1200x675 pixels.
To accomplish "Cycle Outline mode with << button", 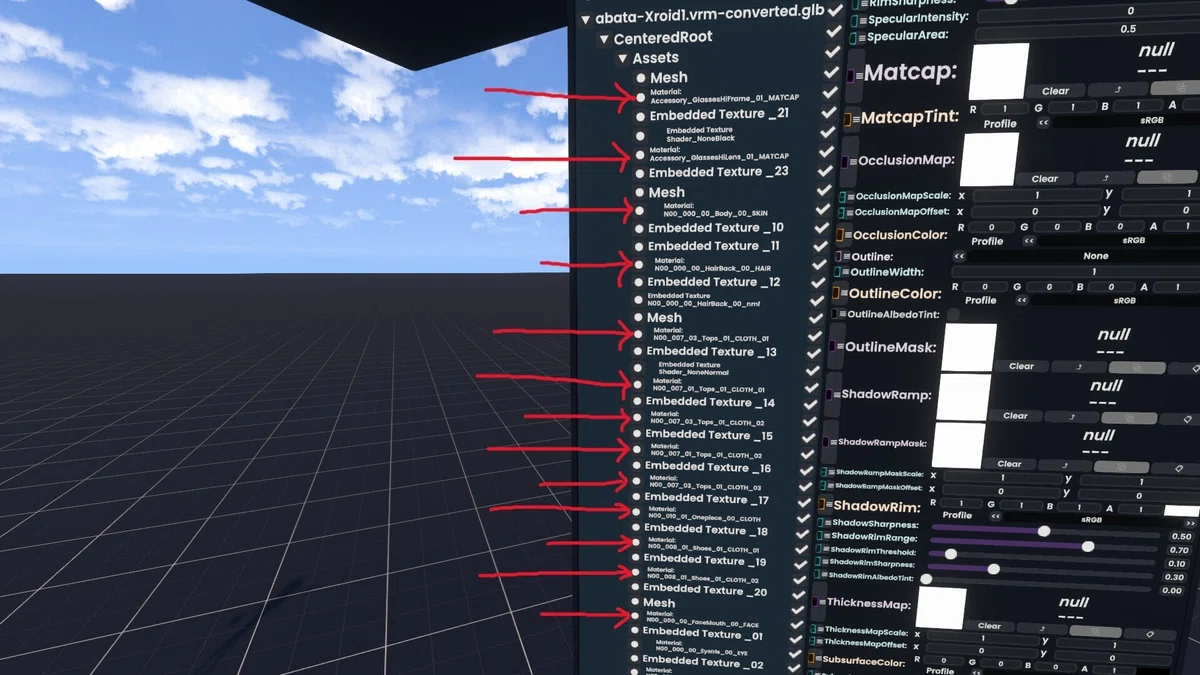I will [959, 257].
